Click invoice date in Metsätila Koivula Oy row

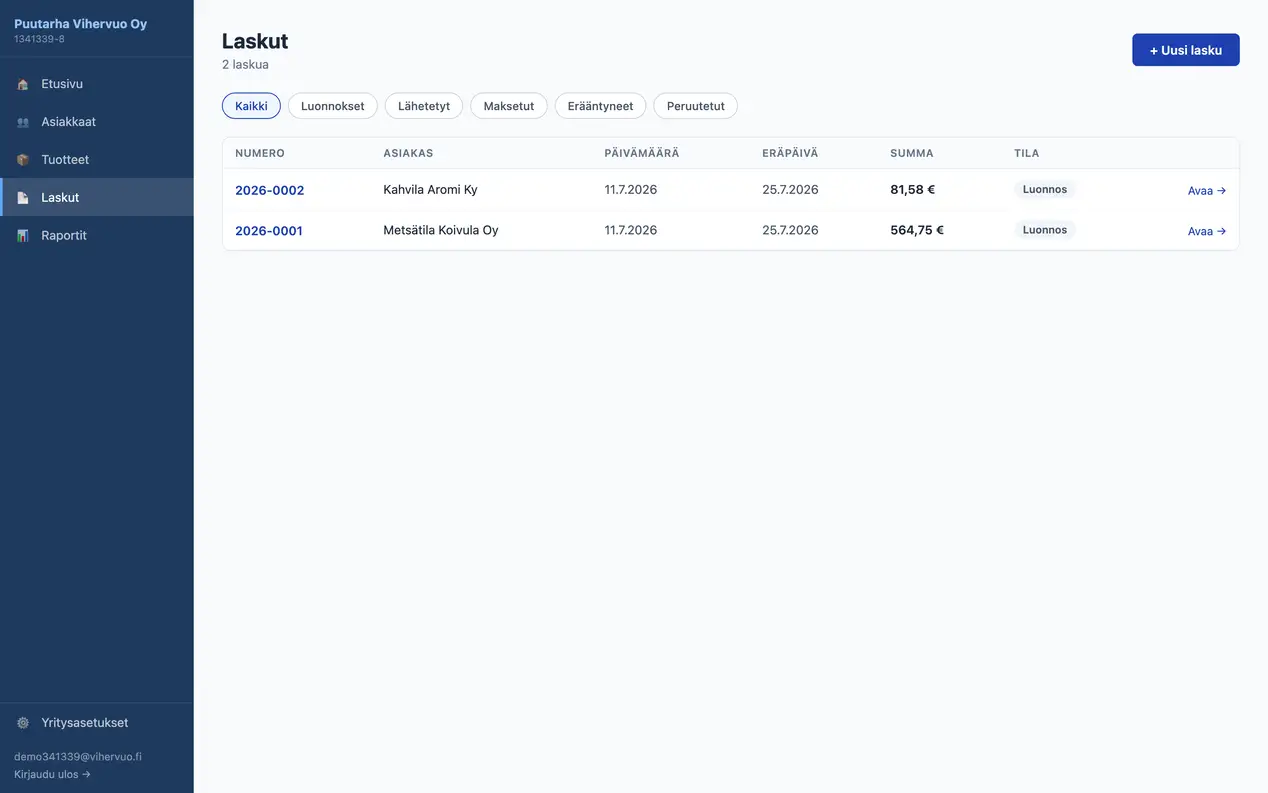(x=631, y=230)
